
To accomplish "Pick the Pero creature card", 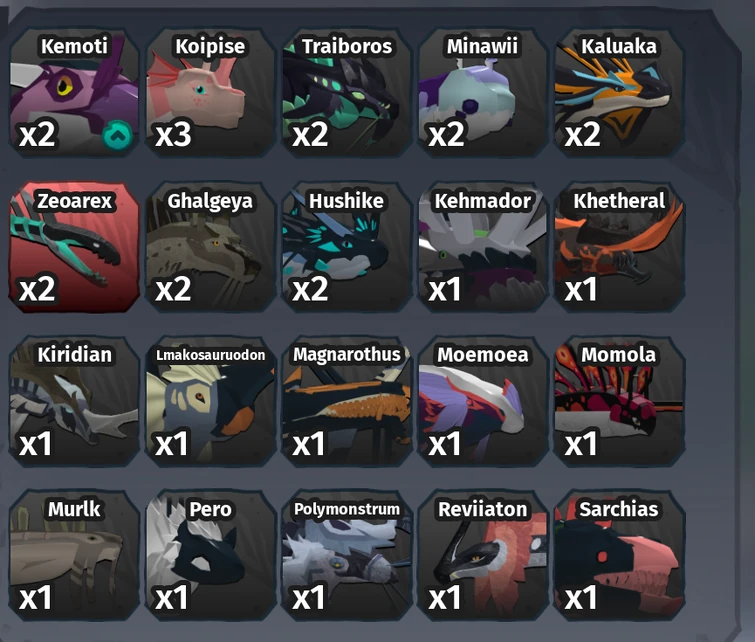I will pyautogui.click(x=210, y=555).
